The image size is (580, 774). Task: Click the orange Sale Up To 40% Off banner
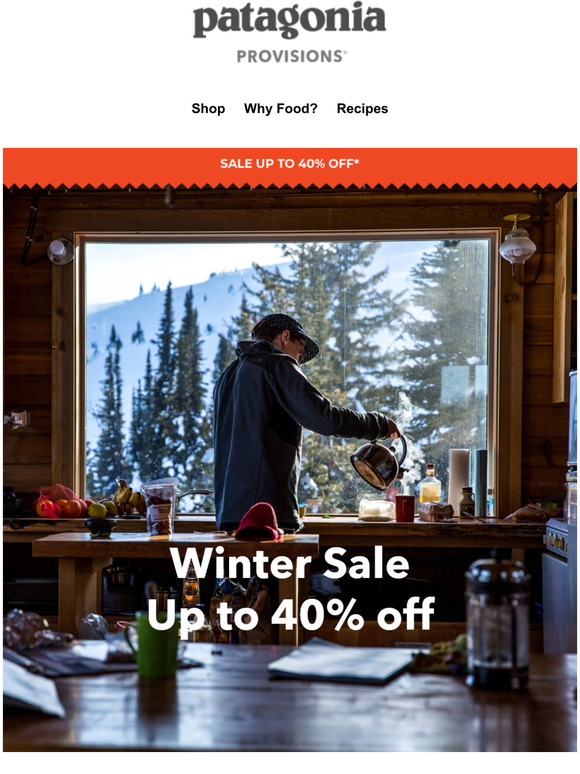290,164
